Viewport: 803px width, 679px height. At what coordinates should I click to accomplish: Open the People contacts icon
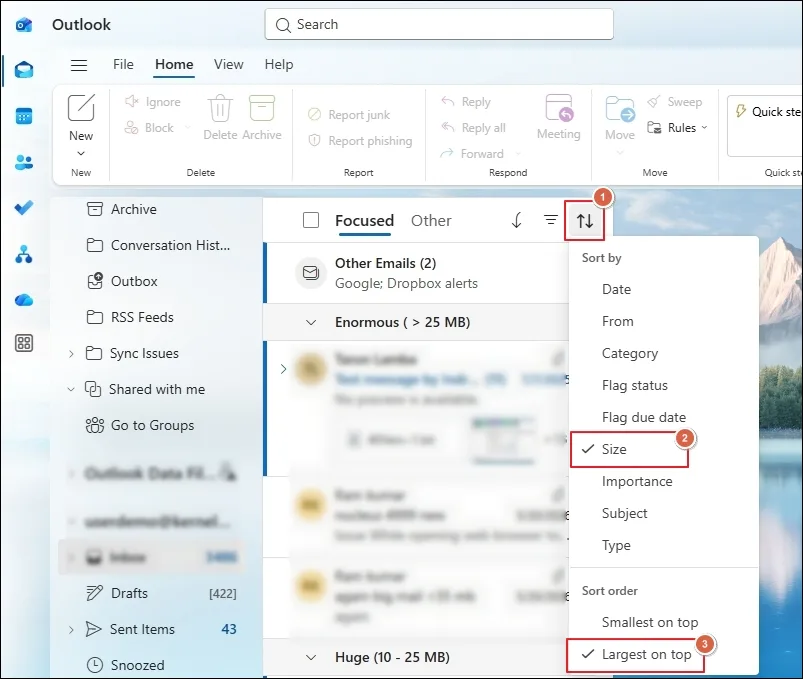[24, 162]
